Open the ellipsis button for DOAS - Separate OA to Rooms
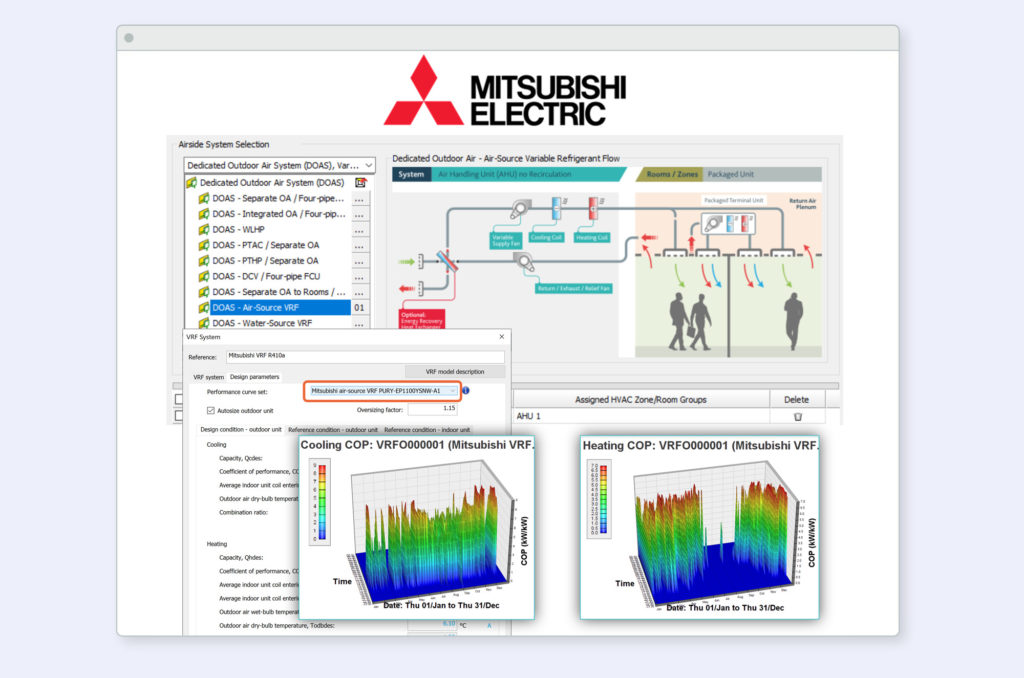The width and height of the screenshot is (1024, 678). coord(359,293)
